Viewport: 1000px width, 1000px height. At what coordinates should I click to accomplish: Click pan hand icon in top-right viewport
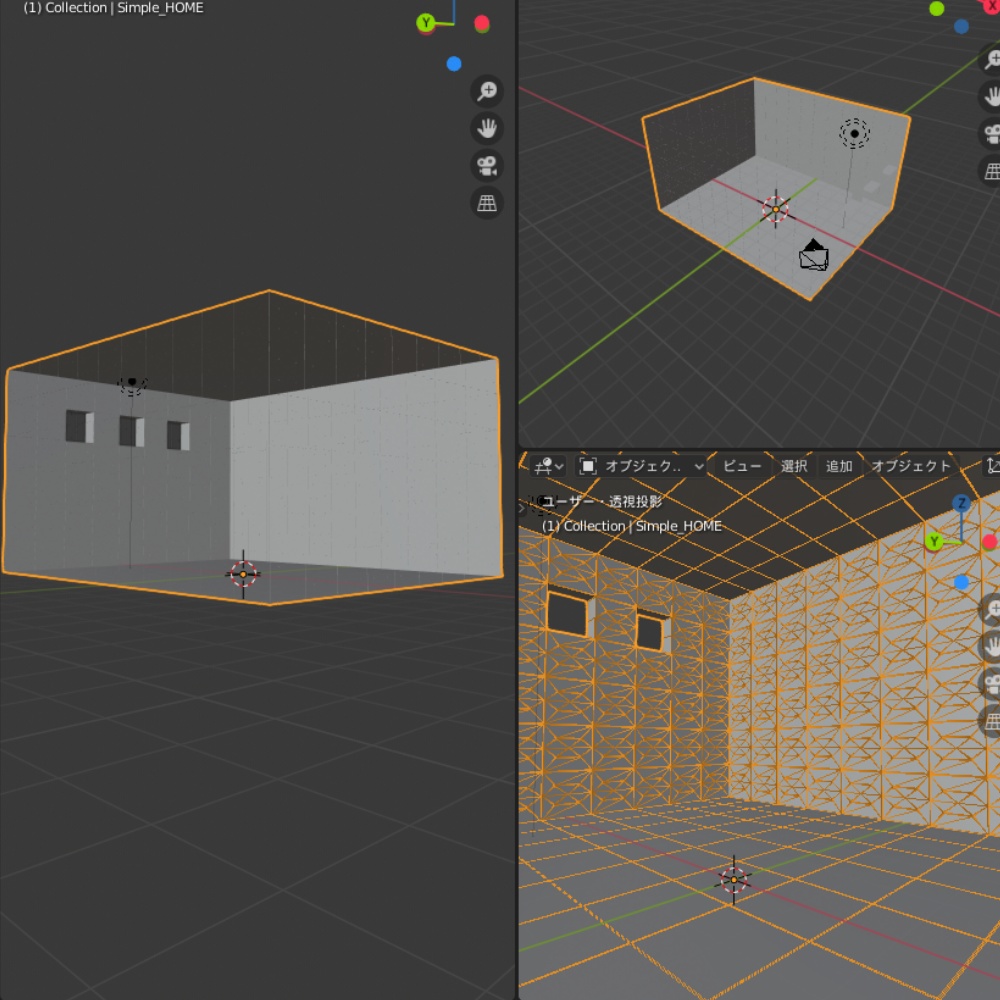[x=992, y=96]
